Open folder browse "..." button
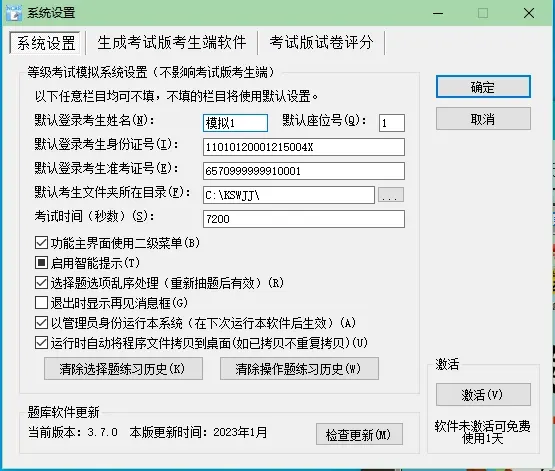 point(391,195)
